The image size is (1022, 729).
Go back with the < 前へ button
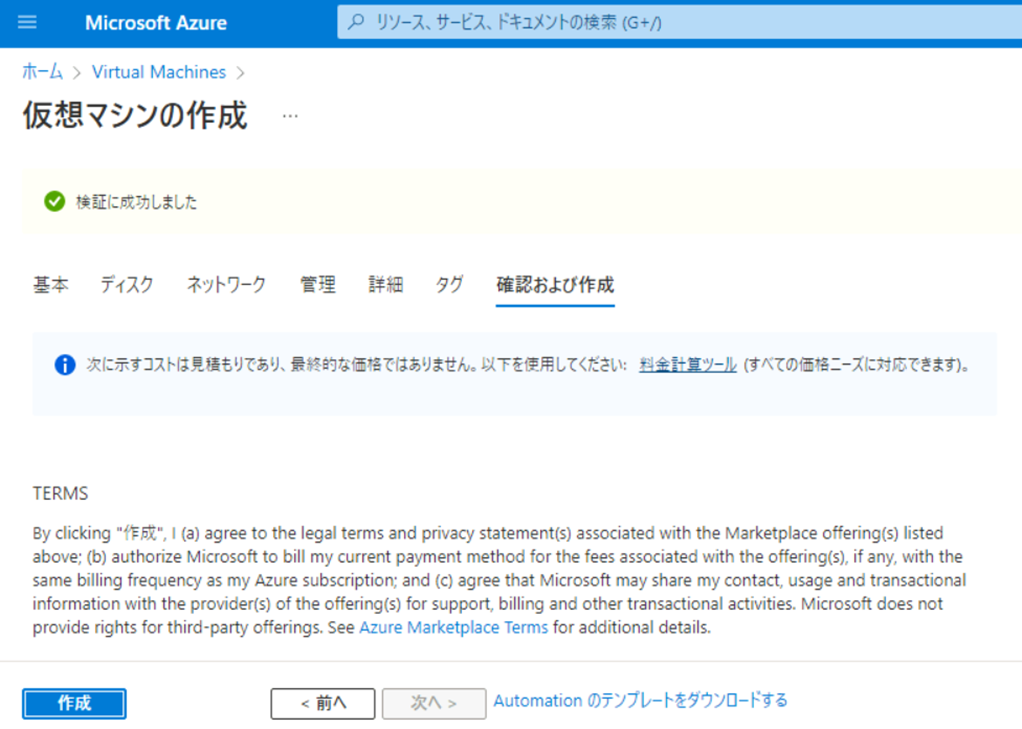323,704
